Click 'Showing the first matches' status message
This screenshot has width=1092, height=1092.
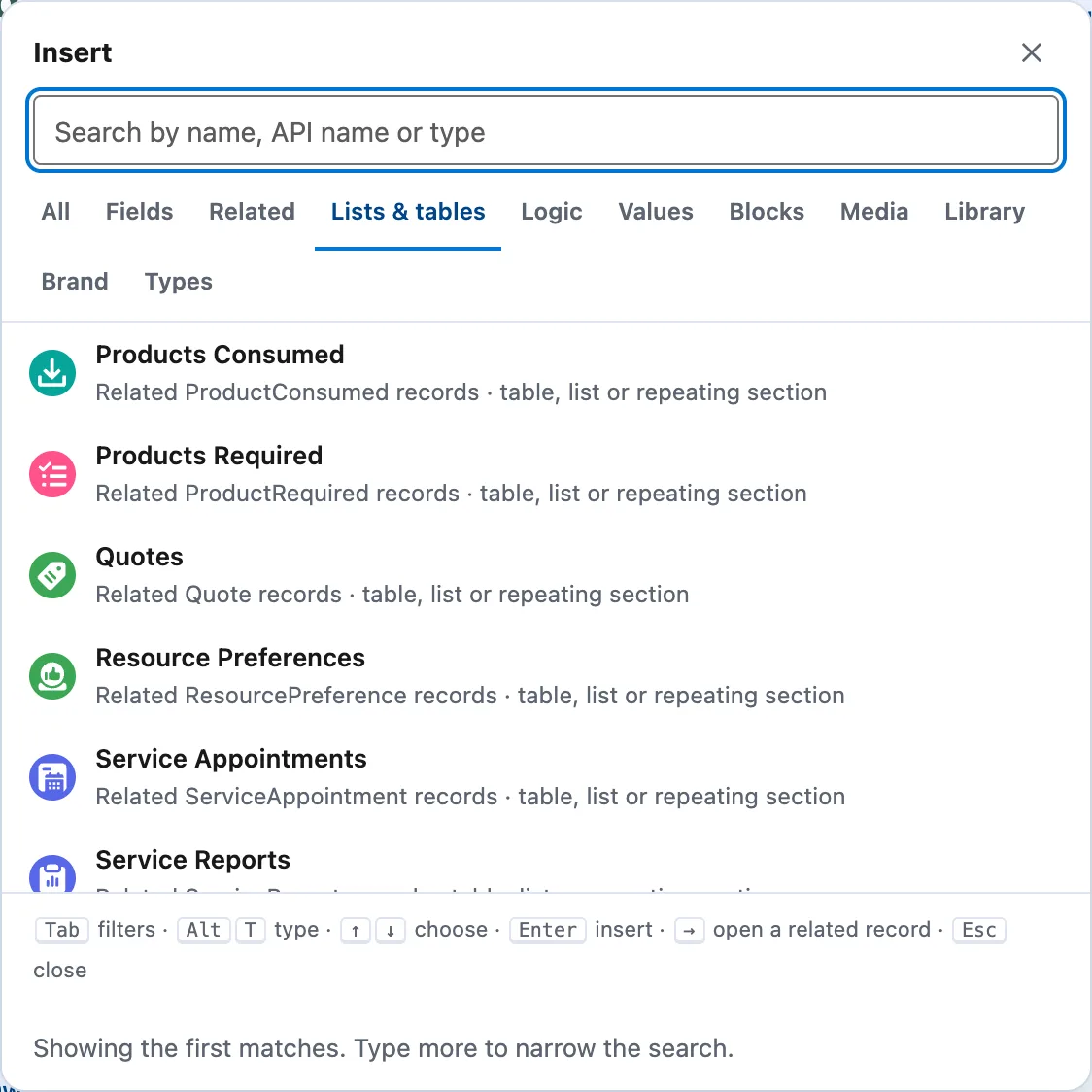pyautogui.click(x=384, y=1049)
